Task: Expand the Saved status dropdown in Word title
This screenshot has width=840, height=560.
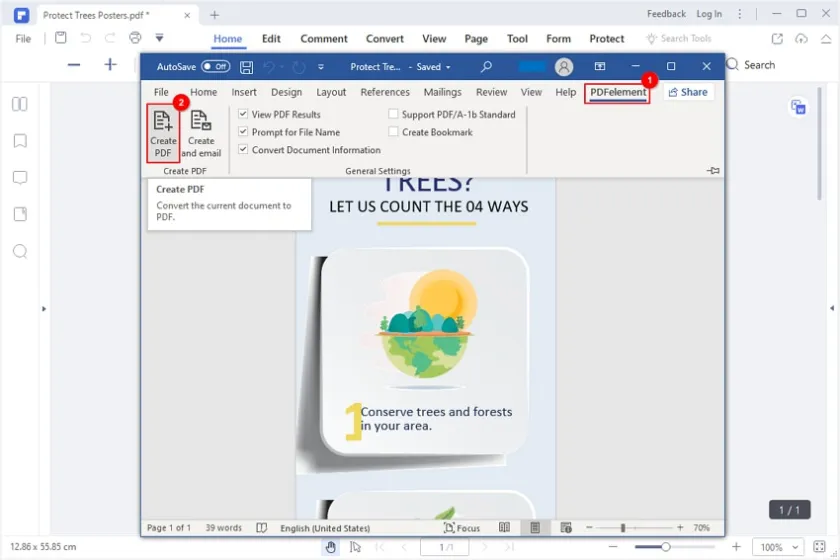Action: point(447,67)
